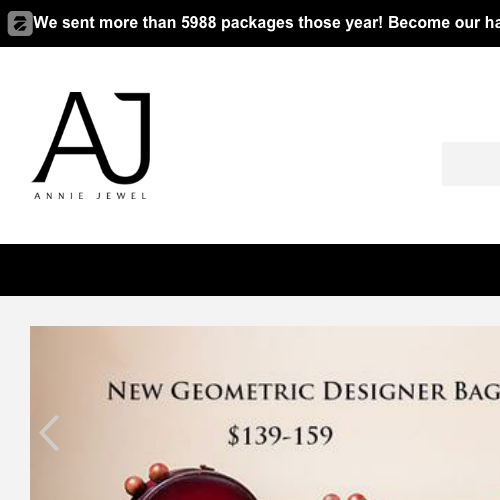The width and height of the screenshot is (500, 500).
Task: Click the black navigation menu bar
Action: pos(250,270)
